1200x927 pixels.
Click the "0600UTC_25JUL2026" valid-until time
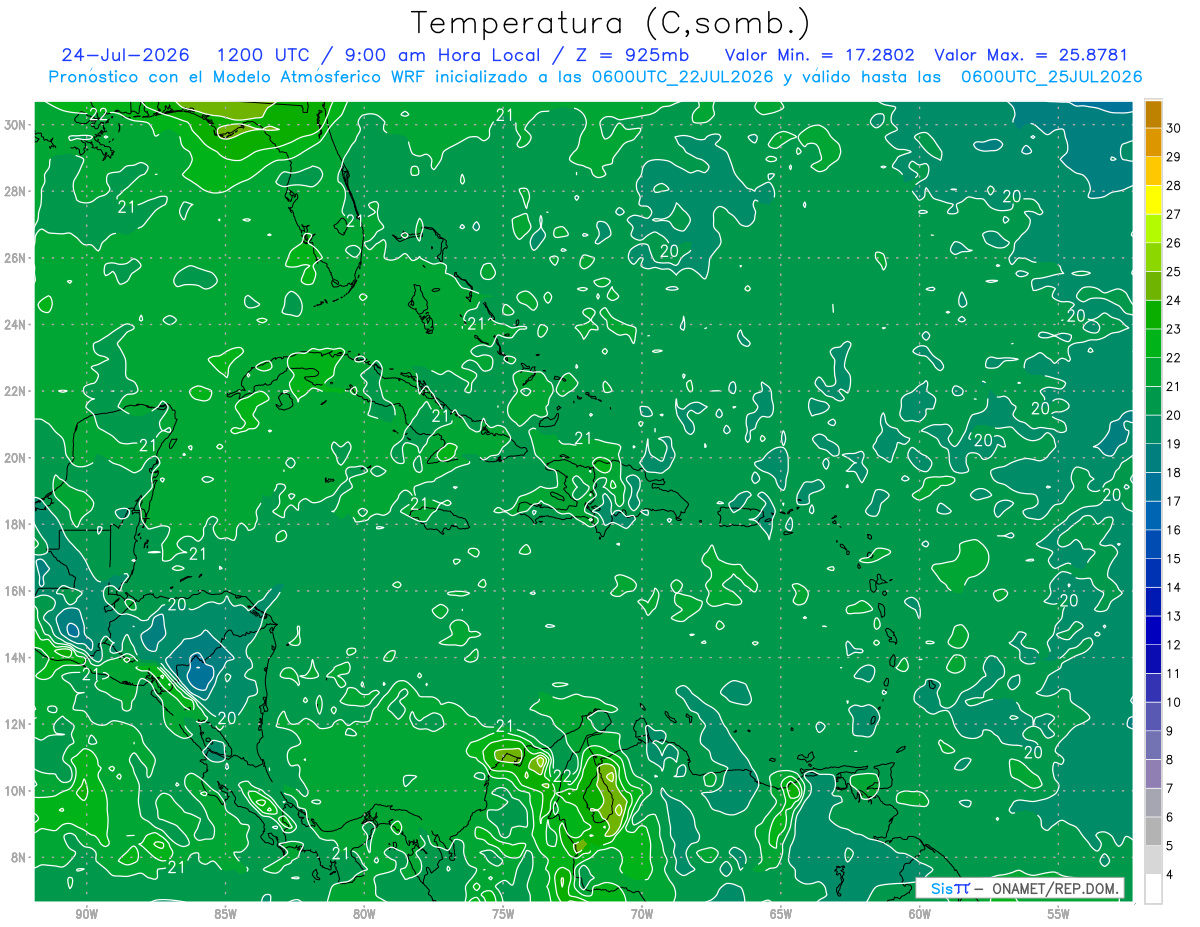pyautogui.click(x=1051, y=77)
